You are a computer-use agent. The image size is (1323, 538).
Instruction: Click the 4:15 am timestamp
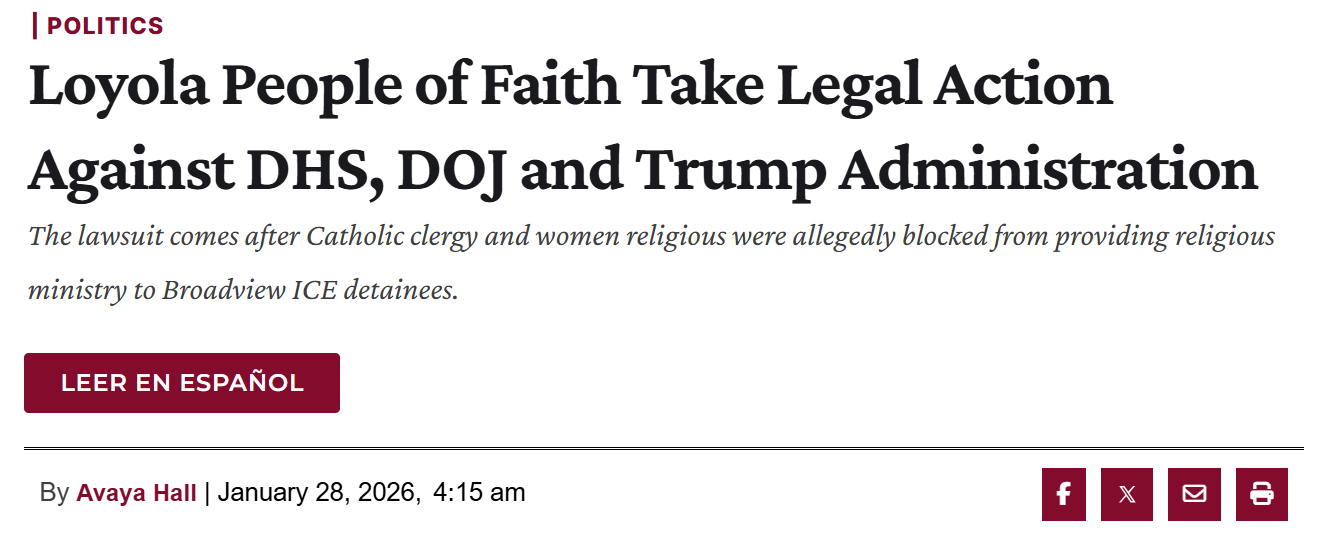479,493
